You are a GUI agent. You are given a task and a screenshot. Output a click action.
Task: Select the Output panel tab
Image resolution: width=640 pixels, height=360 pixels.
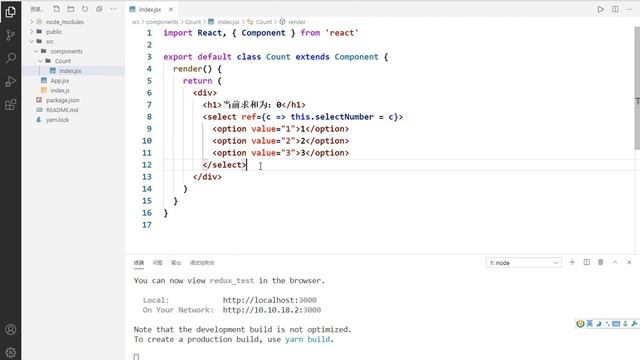(176, 262)
